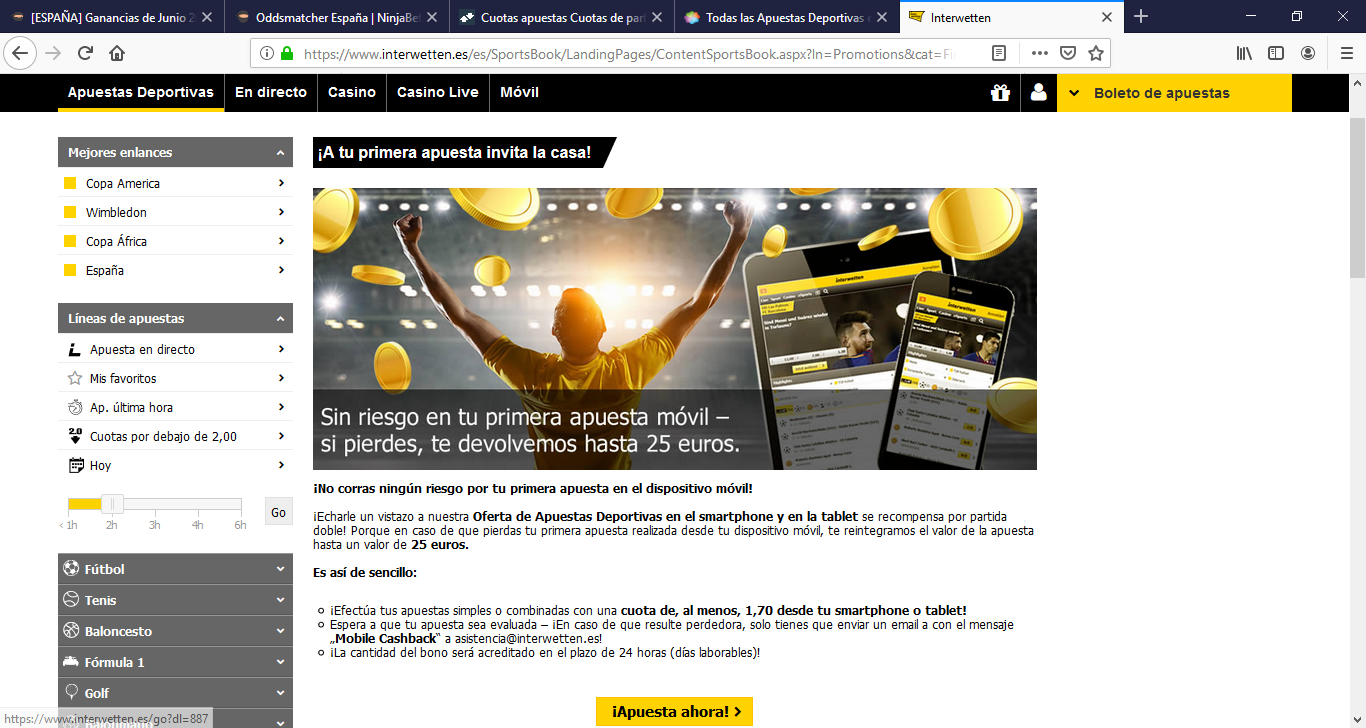Click the Hoy calendar icon

tap(75, 466)
